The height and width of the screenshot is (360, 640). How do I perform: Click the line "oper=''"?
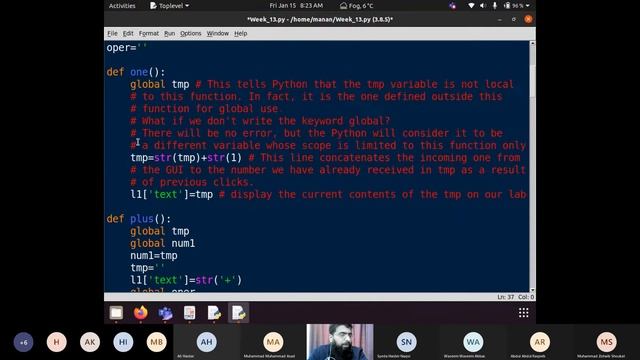(127, 48)
